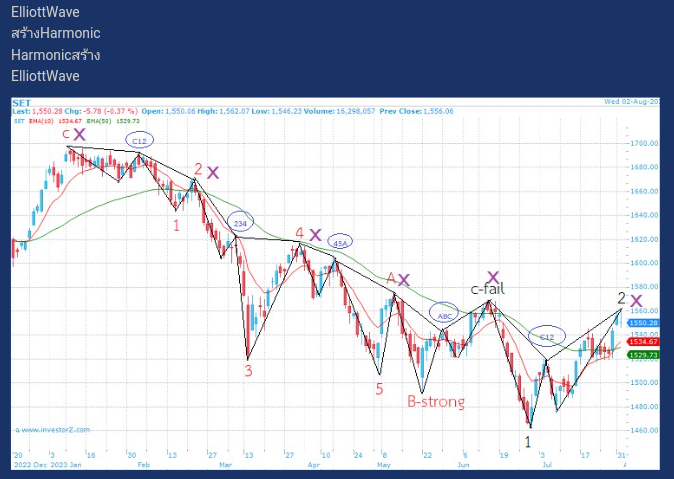Click the '22 day tick near May
Image resolution: width=674 pixels, height=479 pixels.
pyautogui.click(x=427, y=455)
